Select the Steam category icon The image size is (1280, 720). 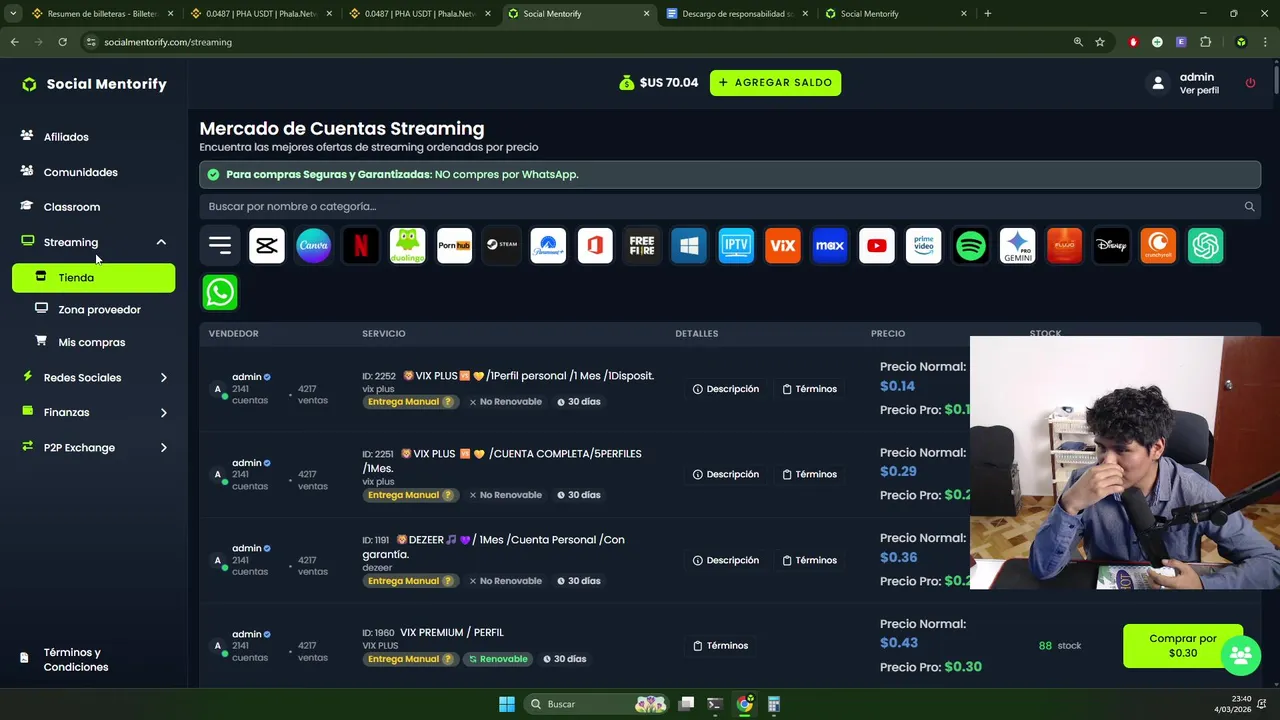(501, 245)
